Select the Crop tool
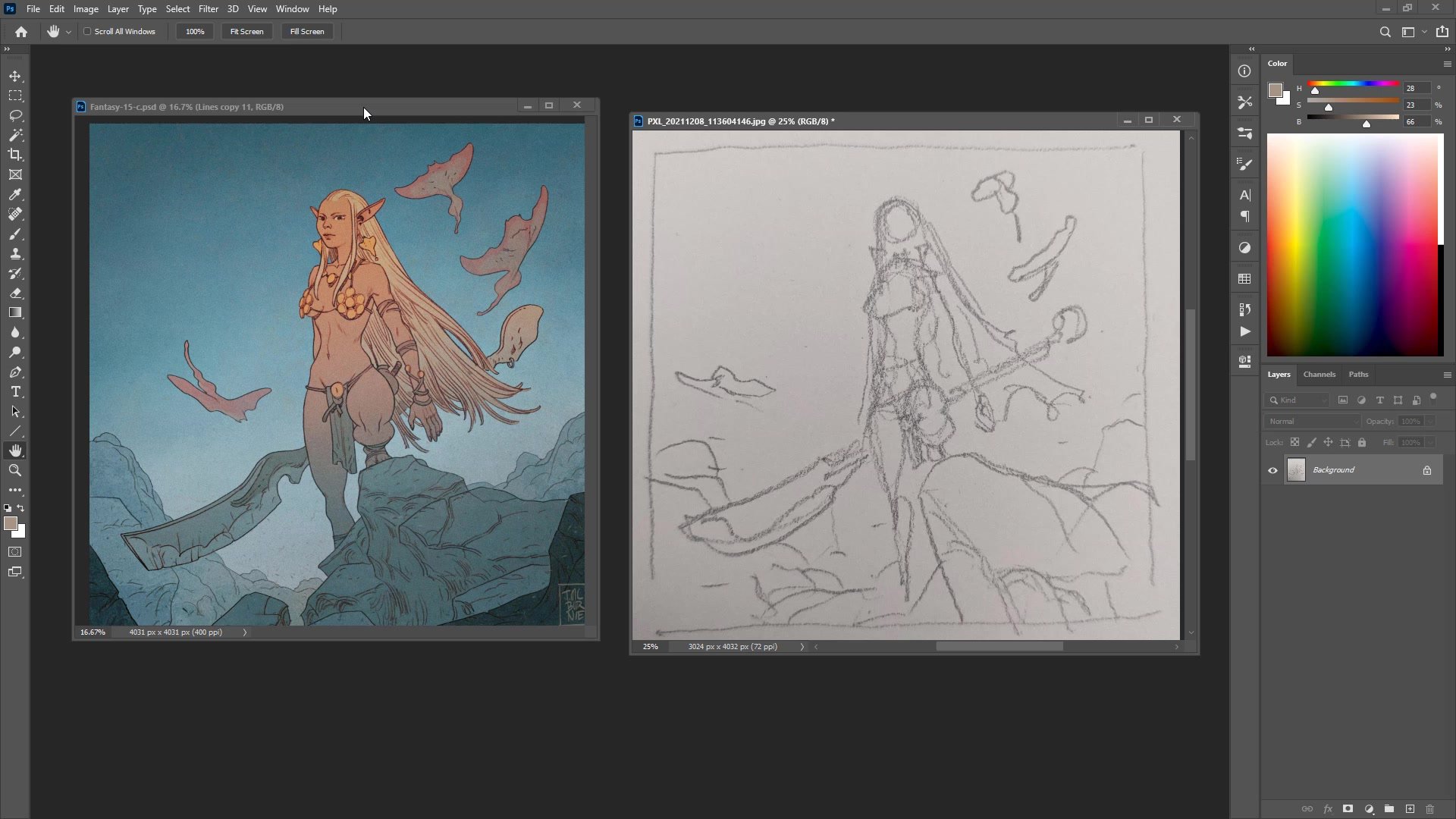This screenshot has width=1456, height=819. click(x=15, y=155)
